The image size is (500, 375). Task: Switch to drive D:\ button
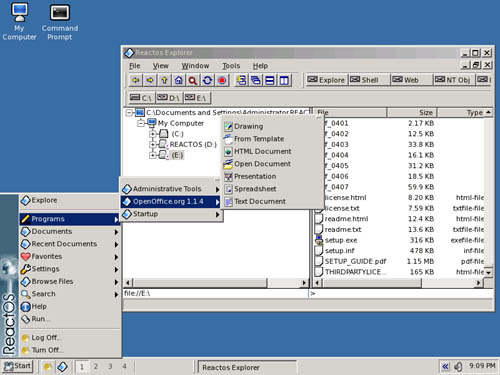click(169, 98)
